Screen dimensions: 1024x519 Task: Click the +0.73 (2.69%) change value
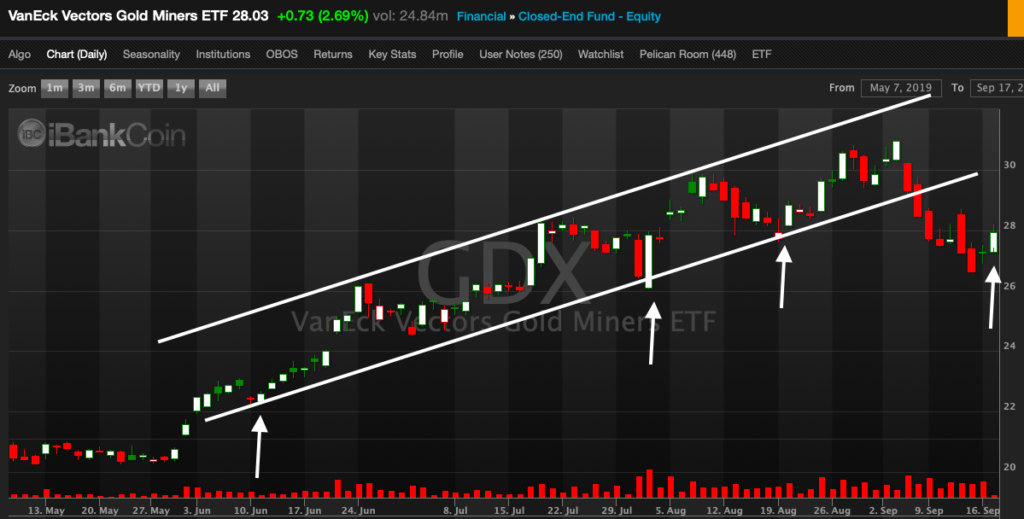tap(323, 16)
